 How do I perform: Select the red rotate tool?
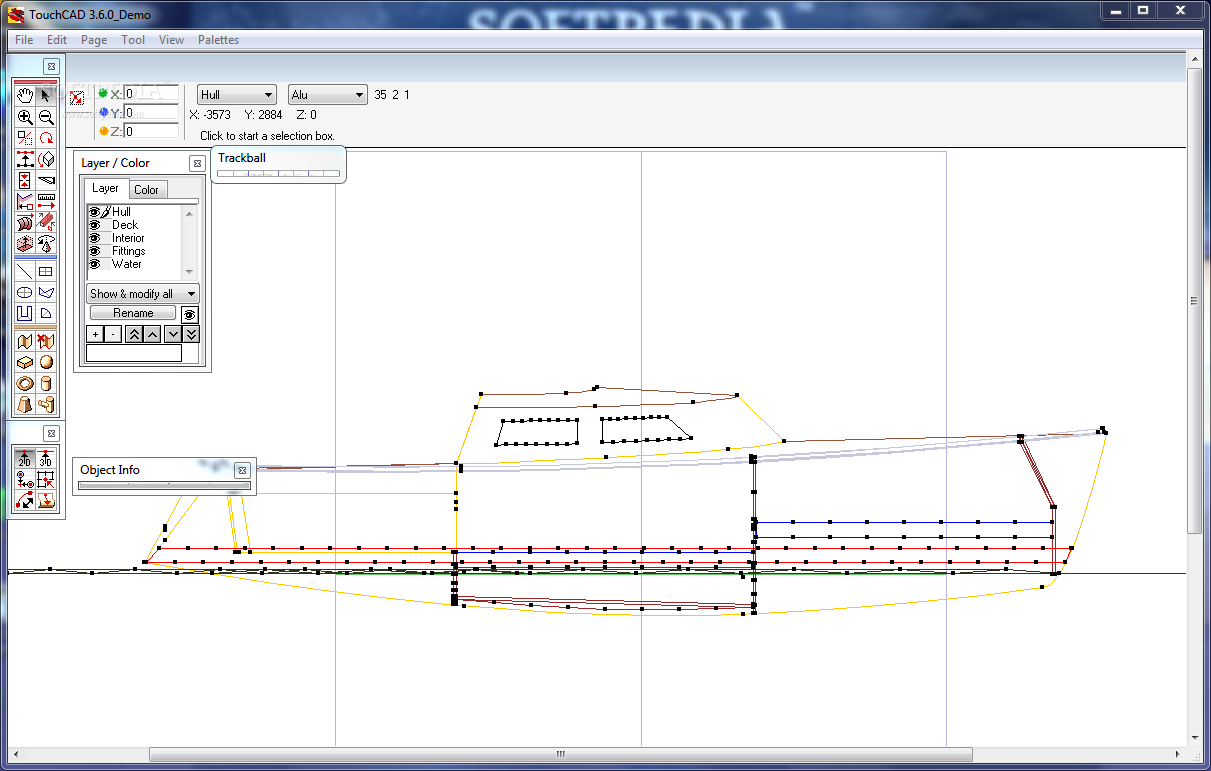pos(46,138)
